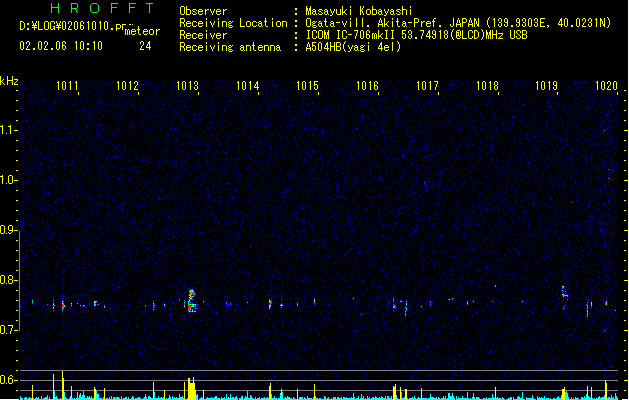629x400 pixels.
Task: Click the Receiving antenna label
Action: (230, 47)
